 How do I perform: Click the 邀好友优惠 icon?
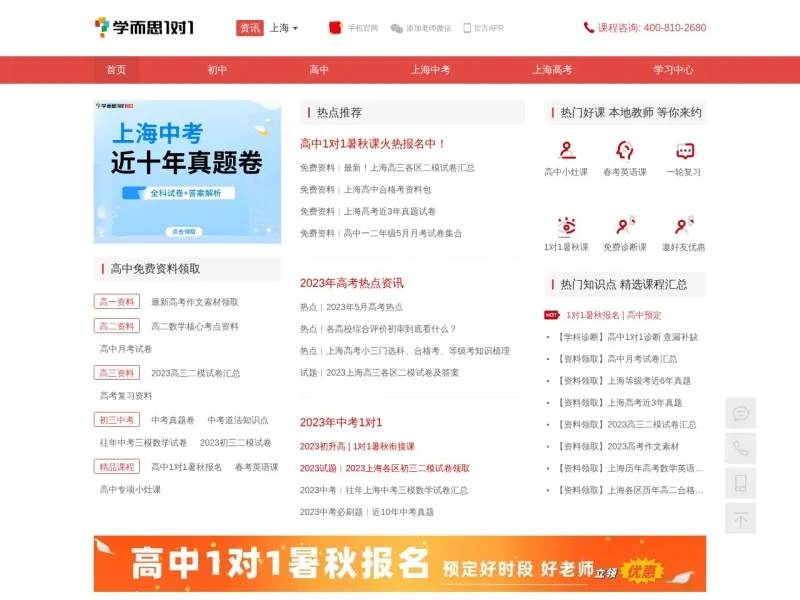point(684,226)
